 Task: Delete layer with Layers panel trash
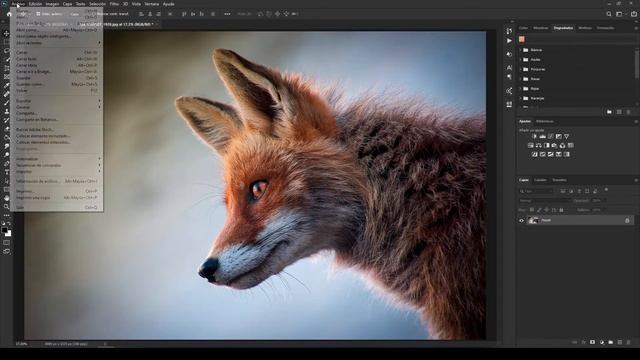point(629,342)
